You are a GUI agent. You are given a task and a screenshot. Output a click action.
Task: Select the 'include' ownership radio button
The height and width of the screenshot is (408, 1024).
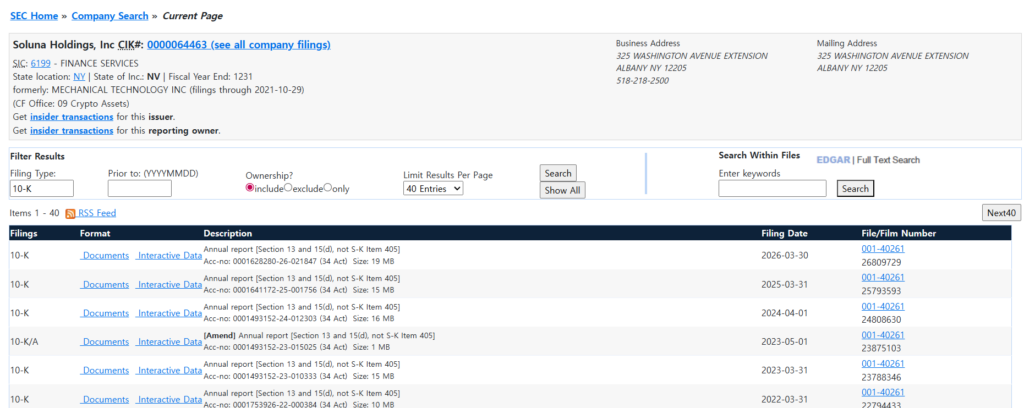249,188
